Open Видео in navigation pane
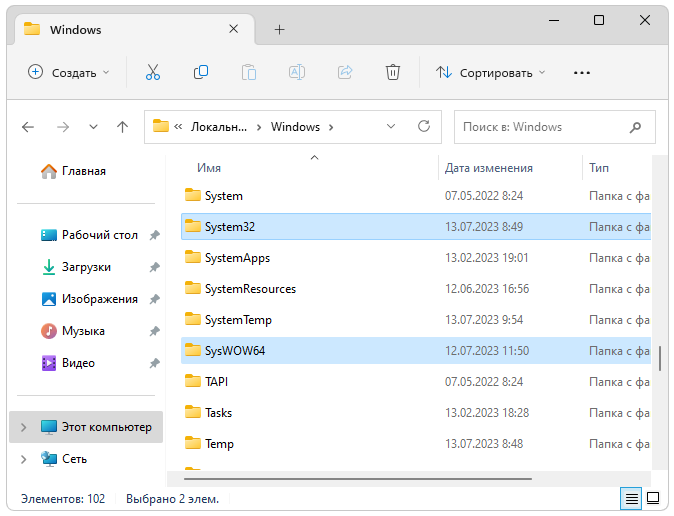The image size is (674, 516). click(x=78, y=363)
